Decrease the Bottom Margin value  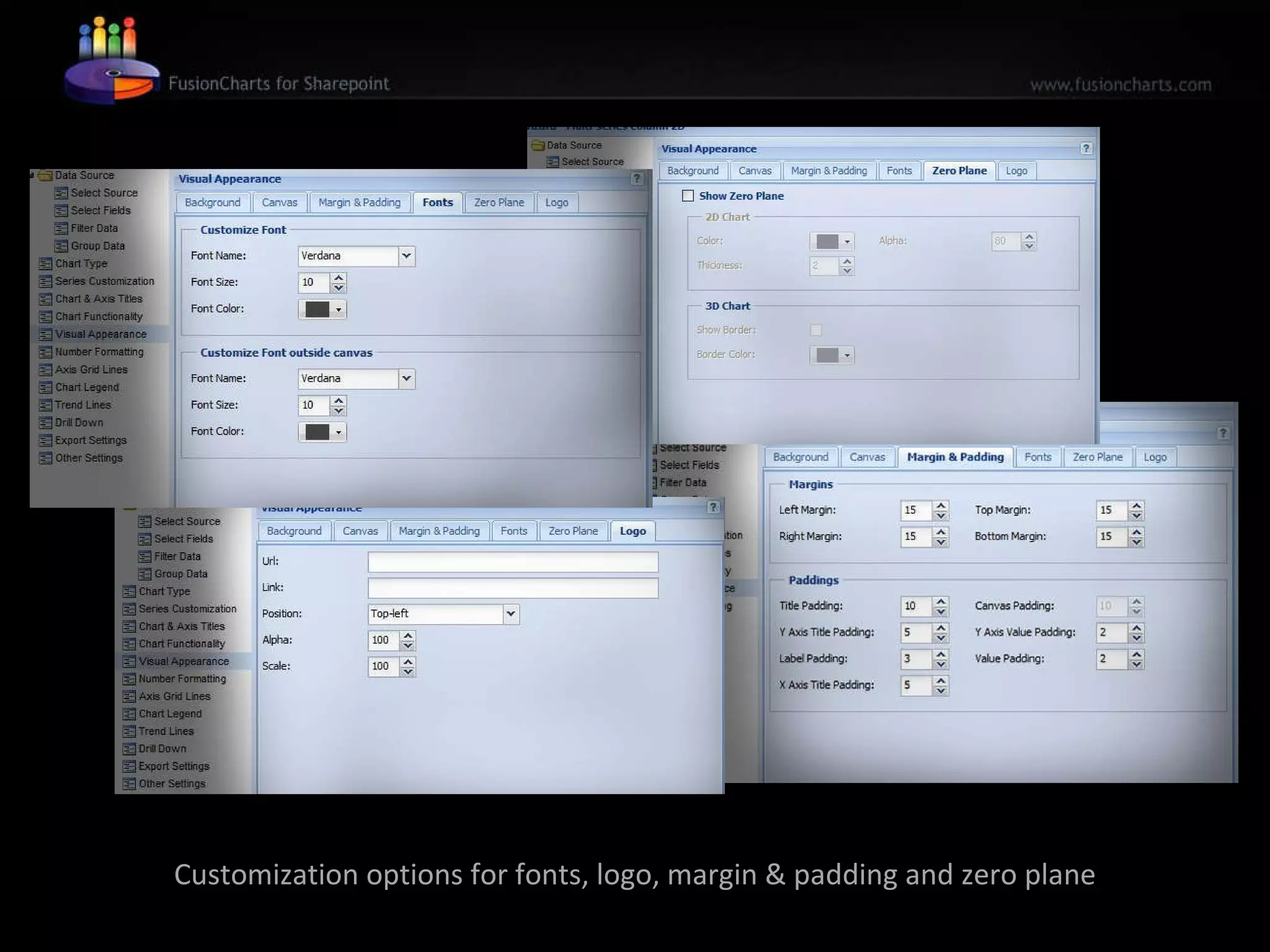pos(1136,542)
